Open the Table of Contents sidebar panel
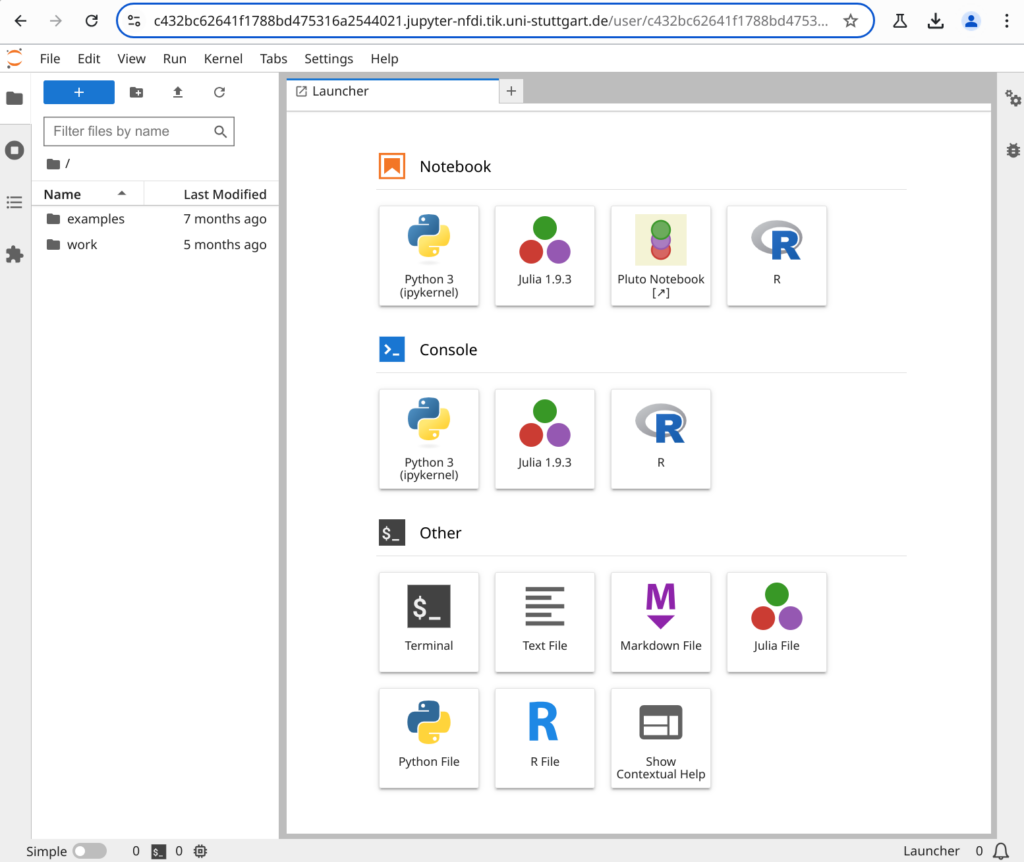The width and height of the screenshot is (1024, 862). pyautogui.click(x=14, y=203)
